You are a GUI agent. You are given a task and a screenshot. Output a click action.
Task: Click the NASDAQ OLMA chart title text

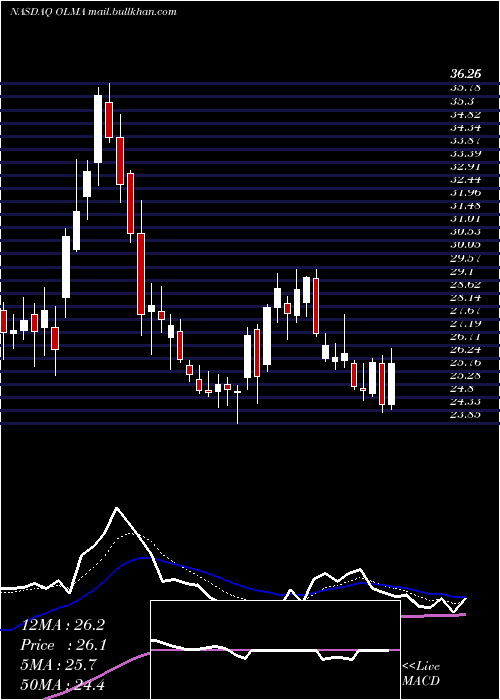[x=93, y=12]
